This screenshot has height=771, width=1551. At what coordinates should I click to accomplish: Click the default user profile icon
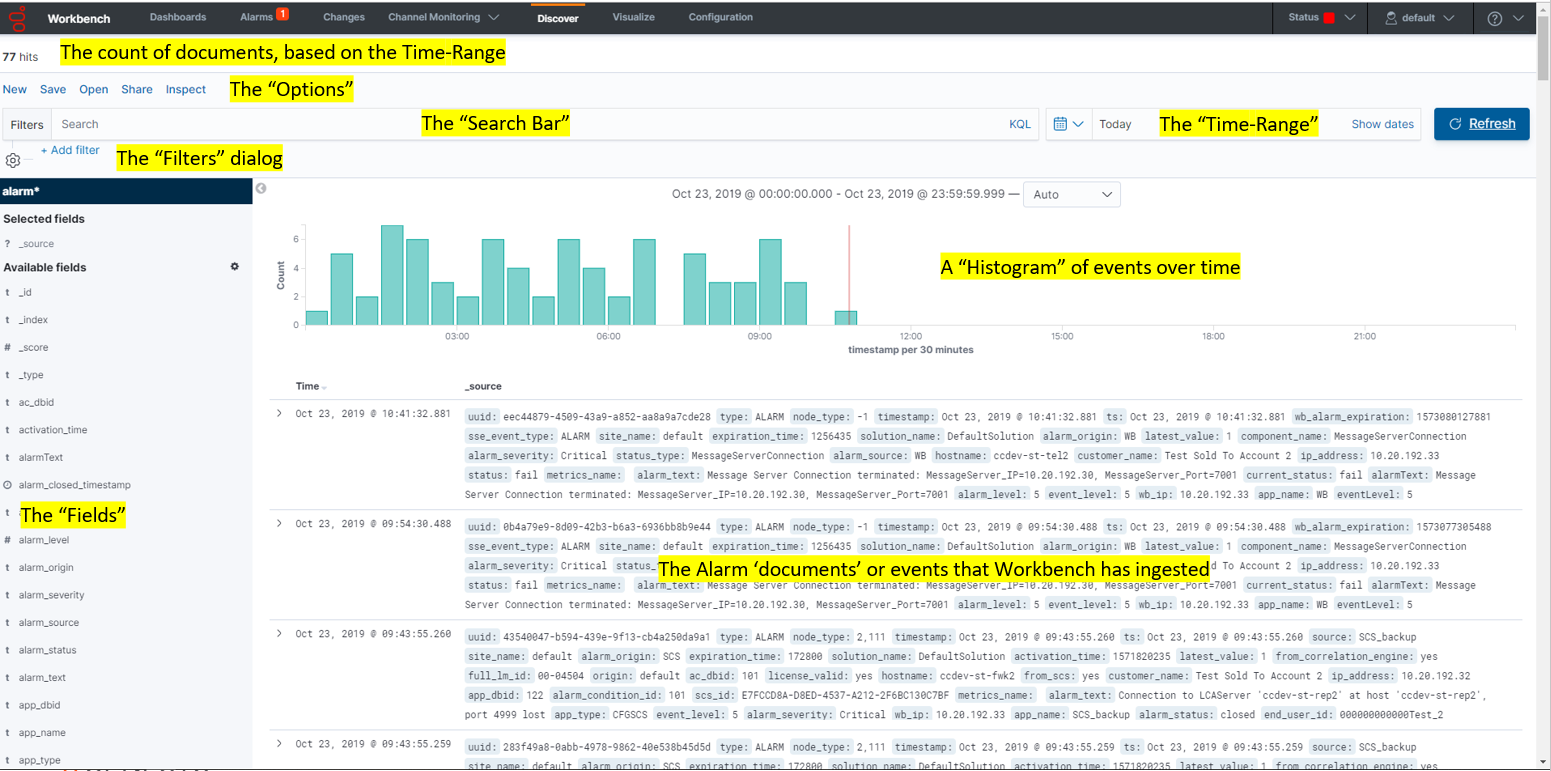[1390, 18]
